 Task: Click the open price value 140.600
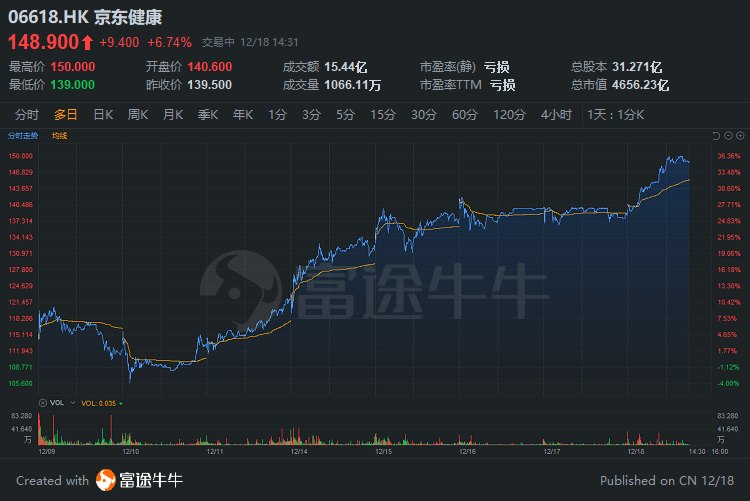(210, 67)
